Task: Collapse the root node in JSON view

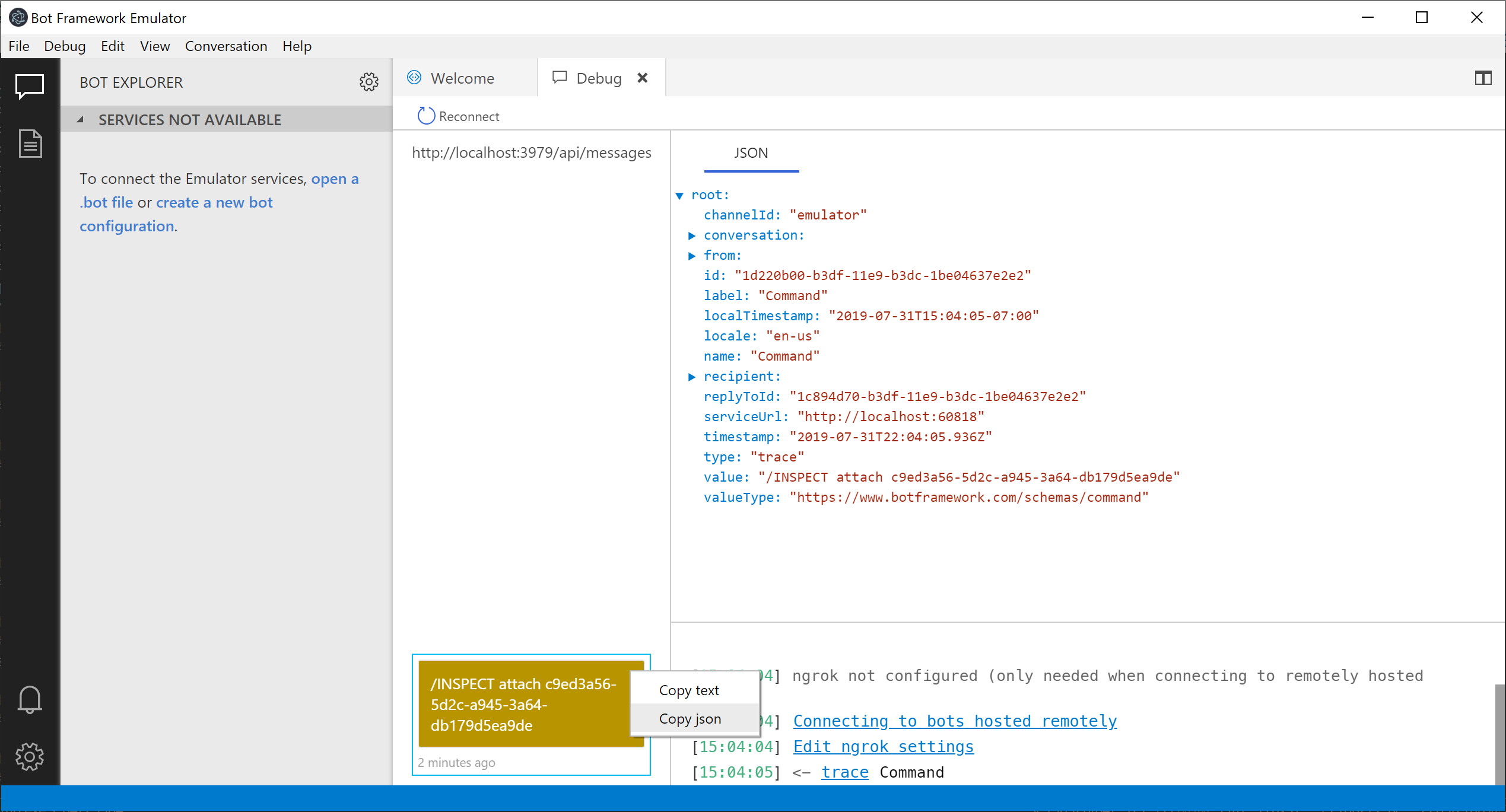Action: tap(679, 195)
